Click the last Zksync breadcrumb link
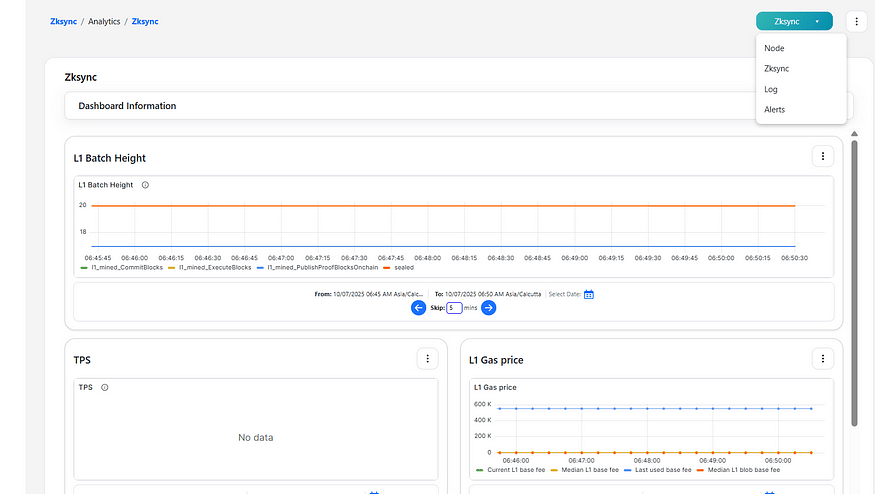 [x=145, y=21]
